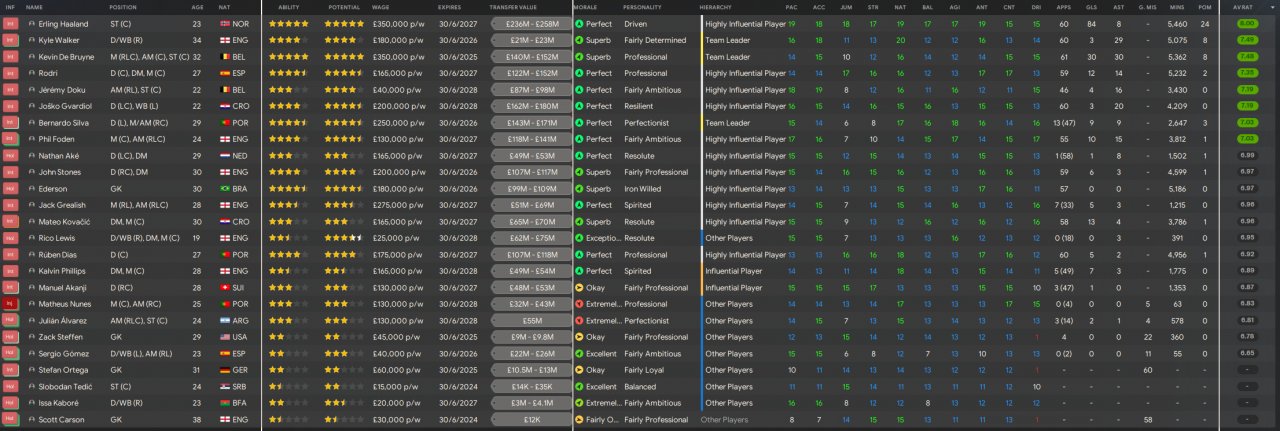Select the Mateo Kovačić name

point(62,221)
